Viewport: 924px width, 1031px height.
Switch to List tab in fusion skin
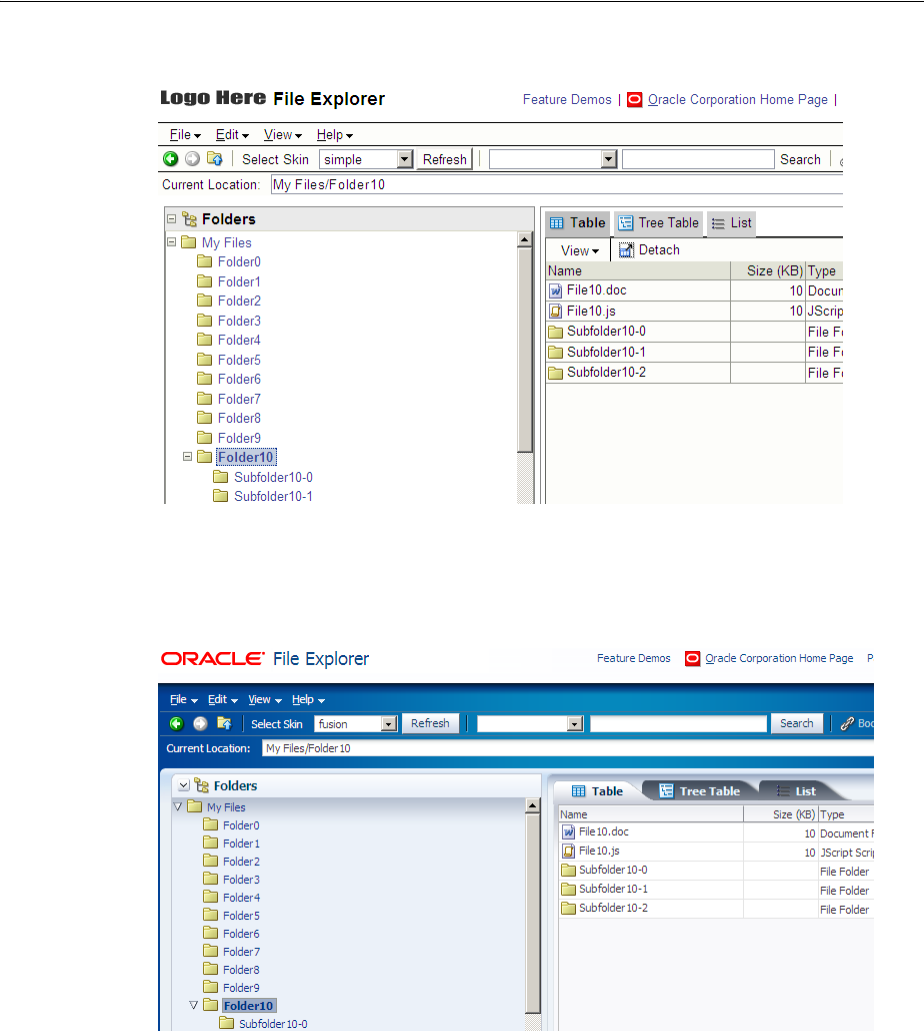[x=796, y=791]
